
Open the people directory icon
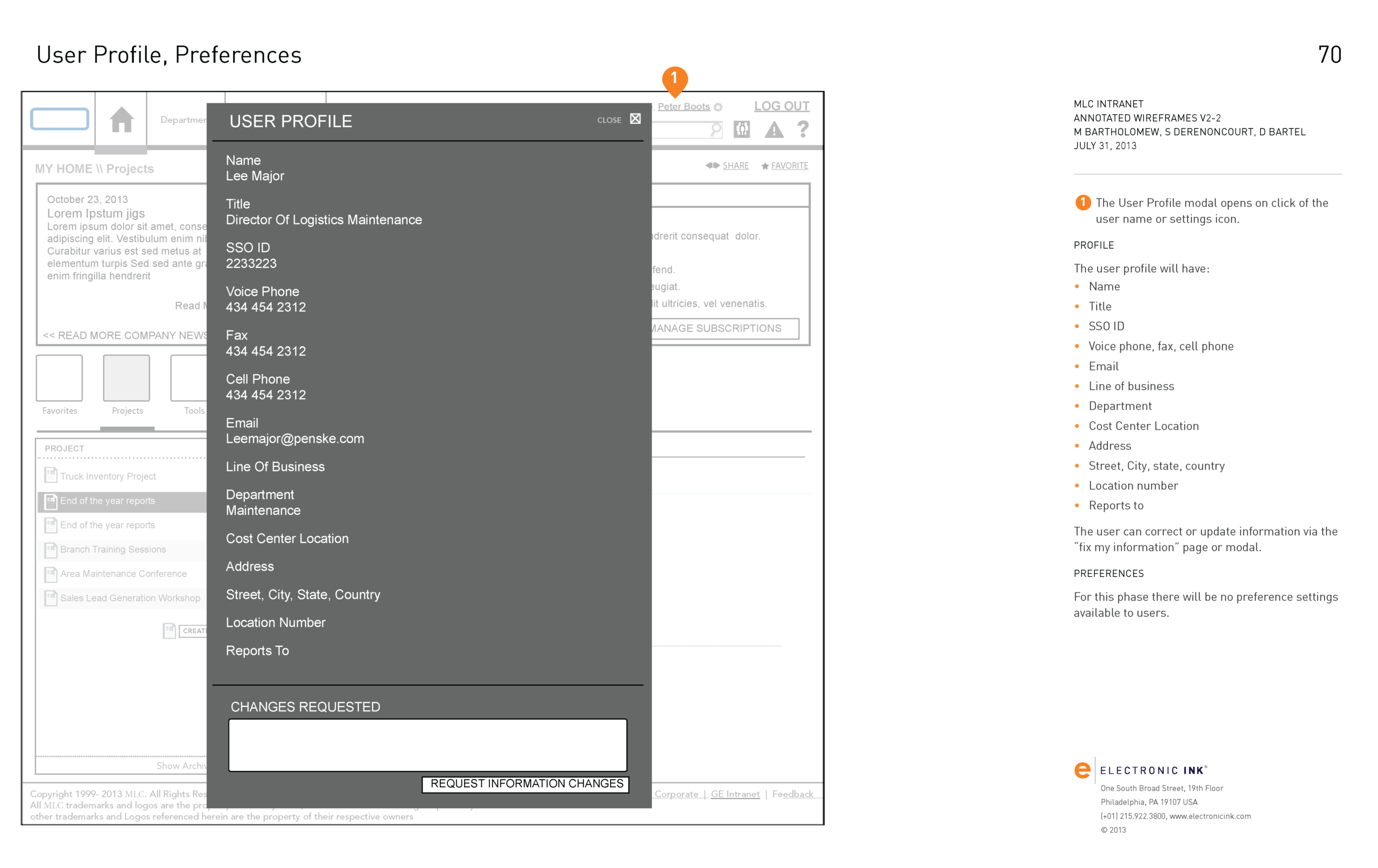tap(742, 129)
